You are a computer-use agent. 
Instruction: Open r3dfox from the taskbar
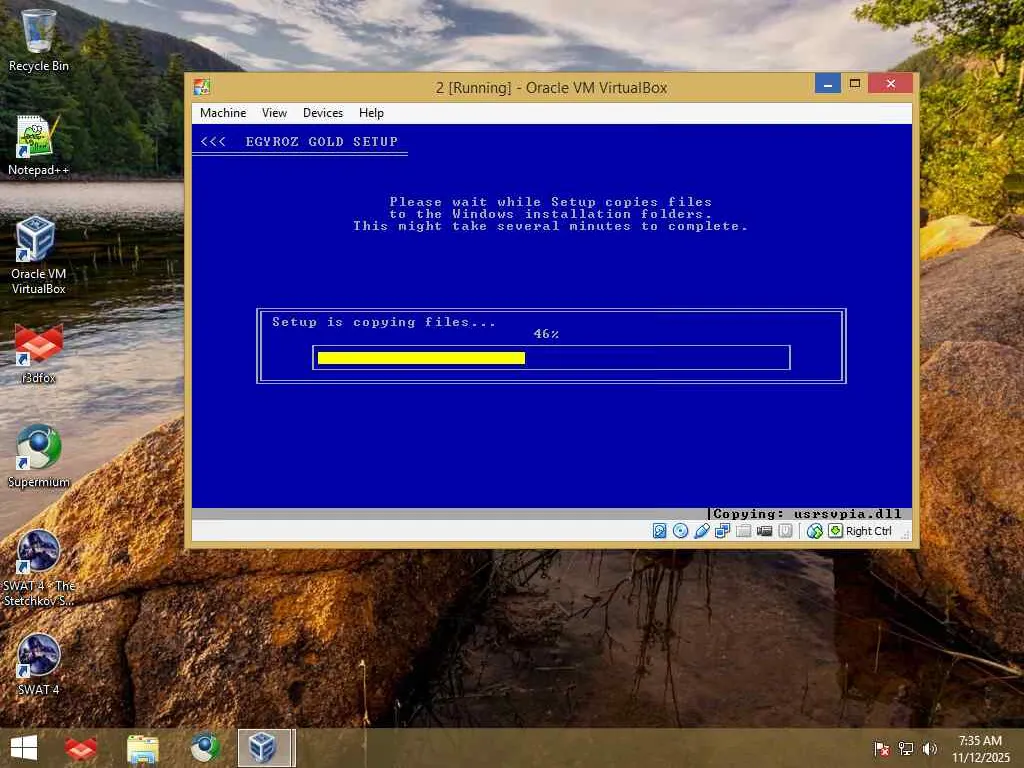click(81, 748)
